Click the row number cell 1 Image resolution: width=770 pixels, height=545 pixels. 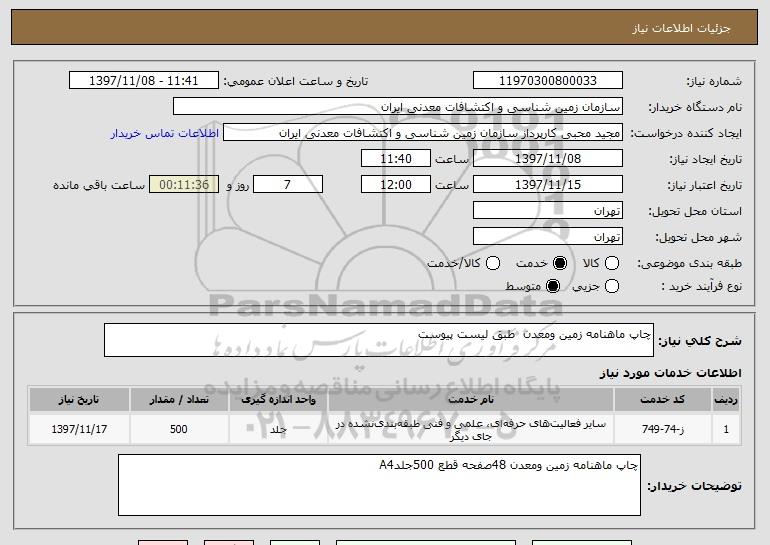(726, 429)
